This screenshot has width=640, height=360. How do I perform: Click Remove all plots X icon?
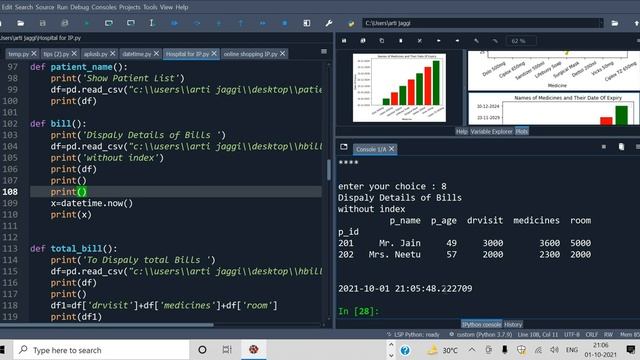420,41
